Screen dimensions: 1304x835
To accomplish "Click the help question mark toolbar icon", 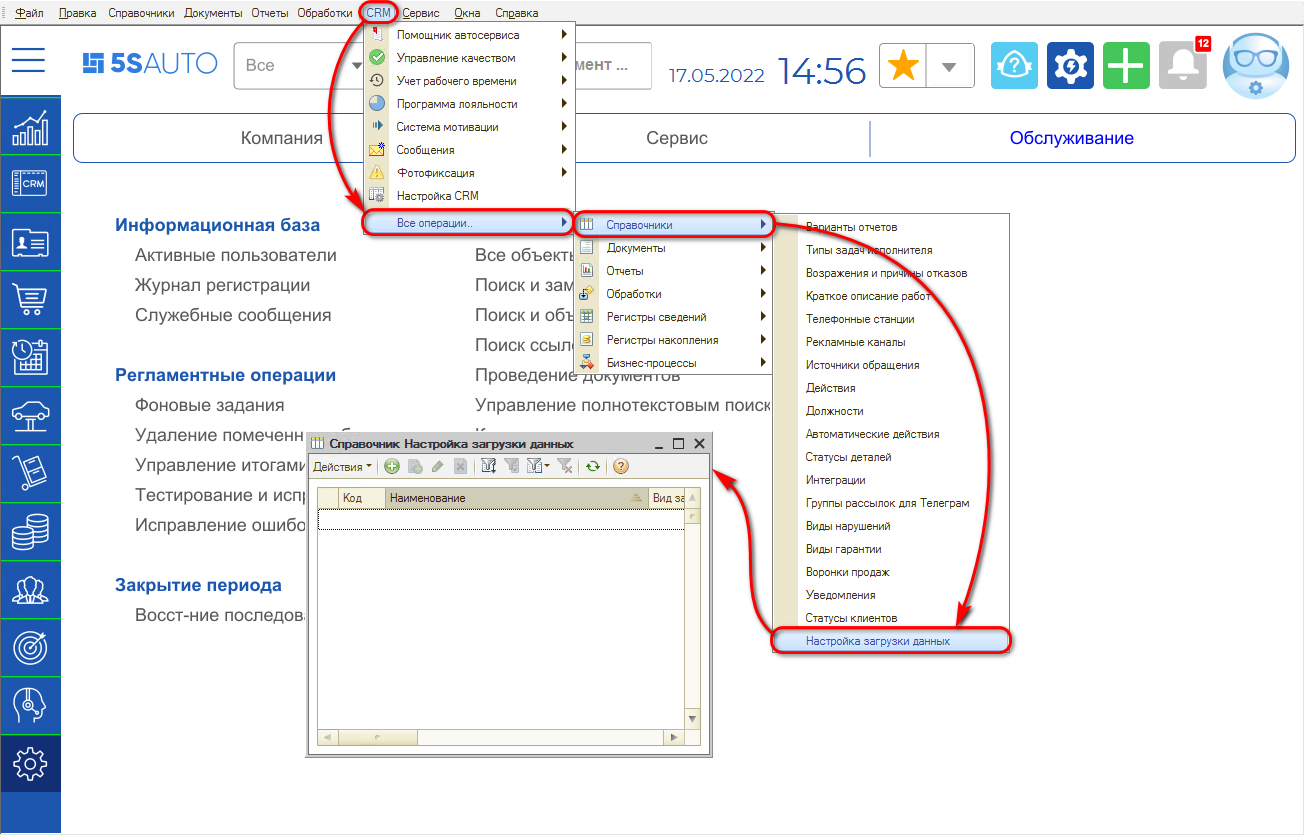I will [621, 466].
